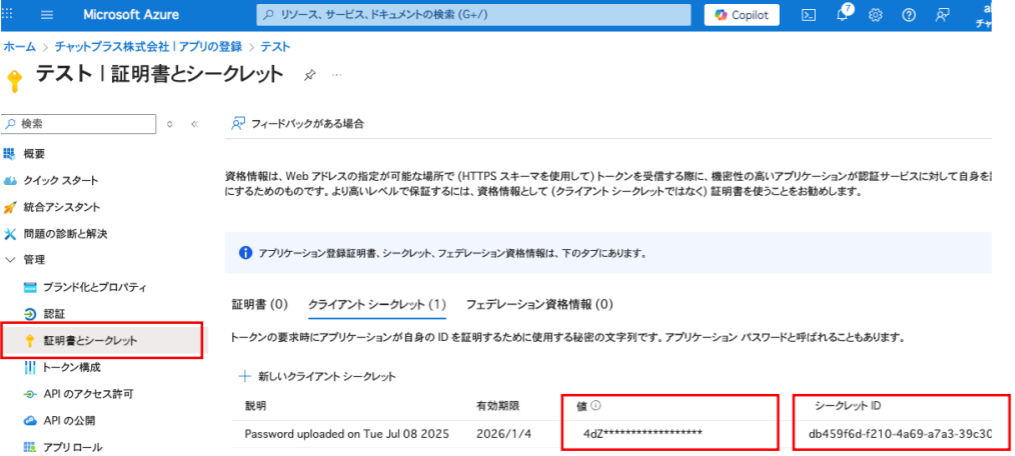Select the Password uploaded on Tue Jul 08 2025 cell
Viewport: 1015px width, 456px height.
(x=347, y=433)
